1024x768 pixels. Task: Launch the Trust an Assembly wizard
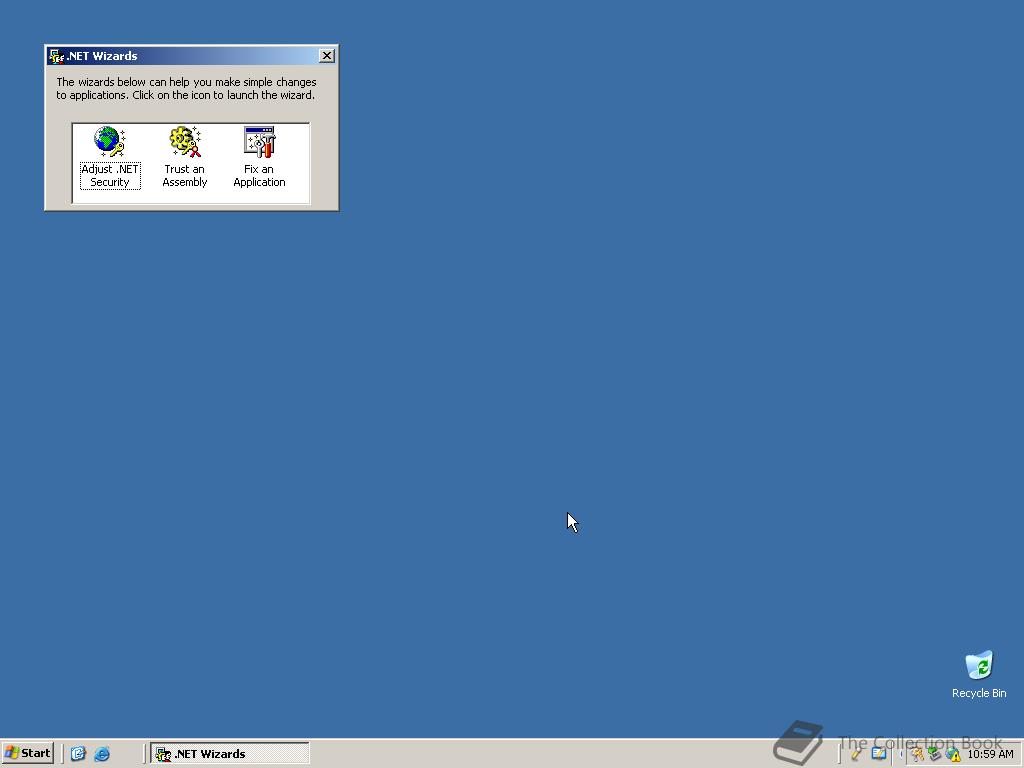(x=185, y=157)
